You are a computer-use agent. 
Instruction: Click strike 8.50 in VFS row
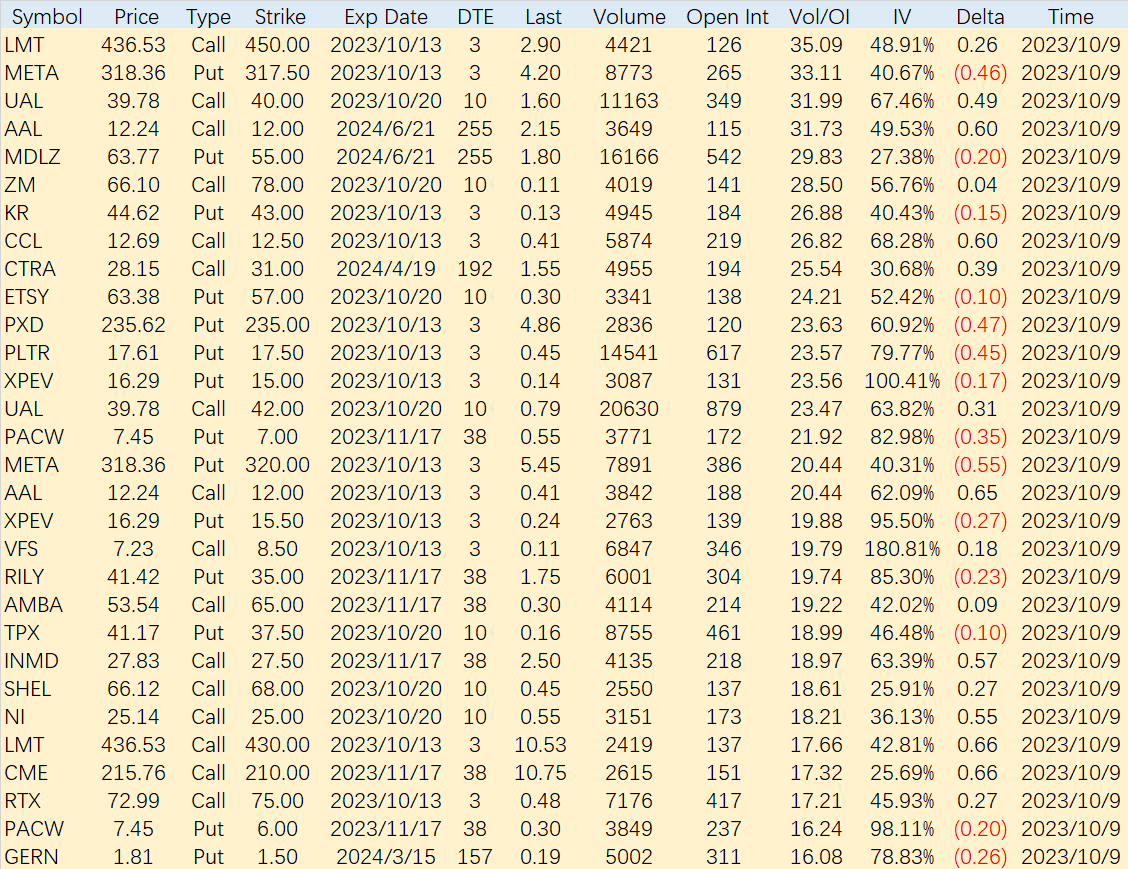277,549
